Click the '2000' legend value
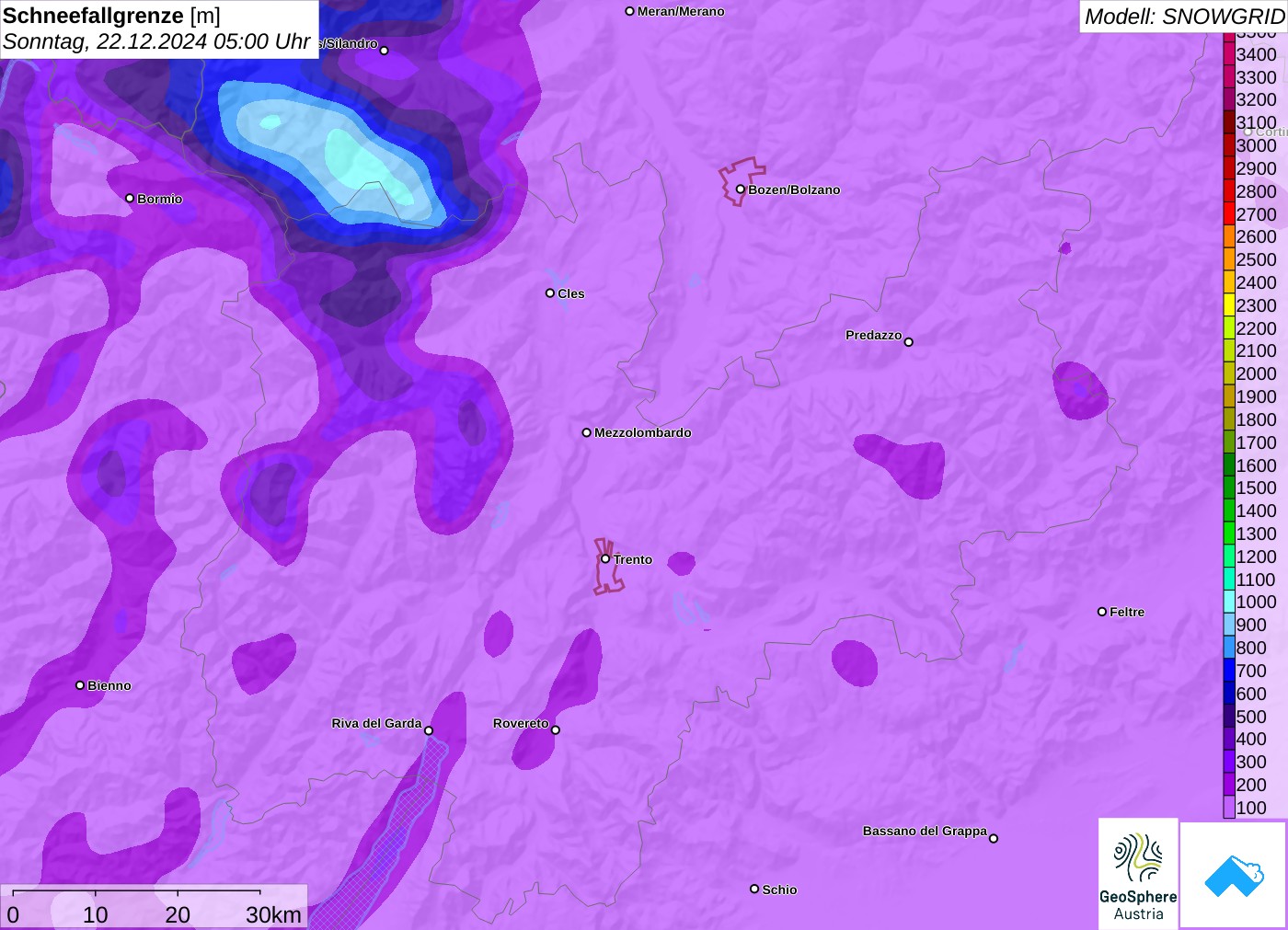The height and width of the screenshot is (930, 1288). pyautogui.click(x=1256, y=373)
